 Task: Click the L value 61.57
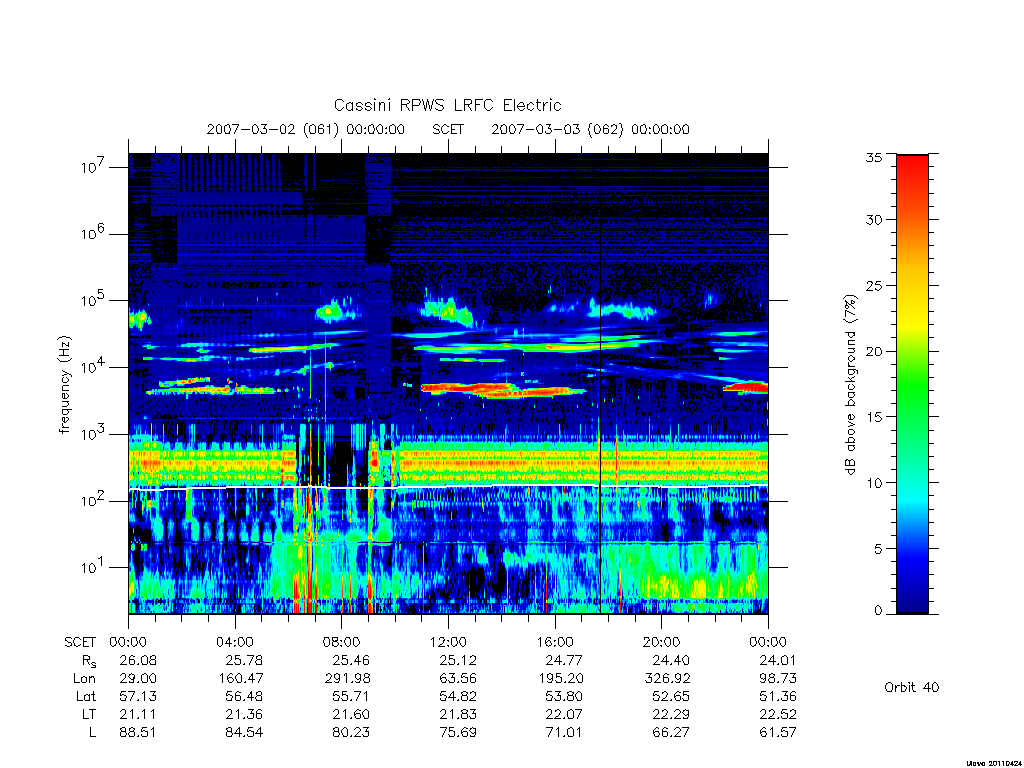(778, 733)
